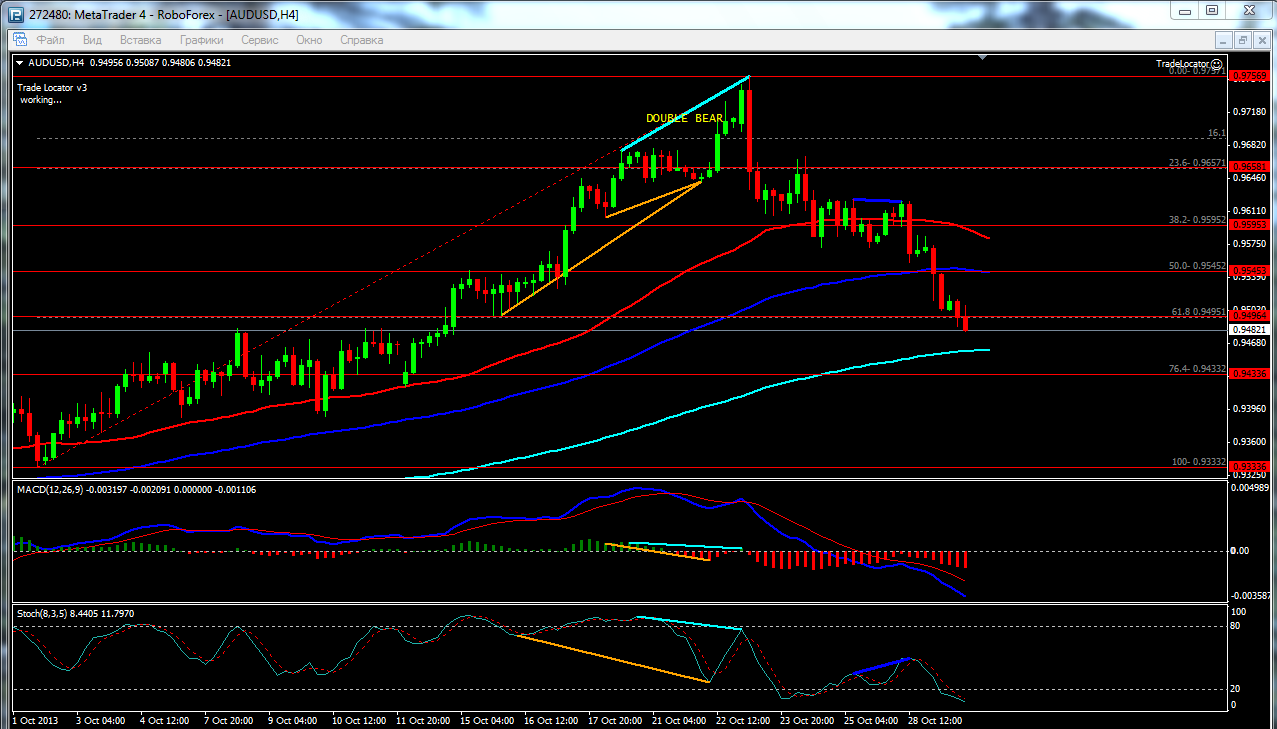Click the 23.6- 0.96571 Fibonacci label
1277x729 pixels.
[x=1197, y=162]
